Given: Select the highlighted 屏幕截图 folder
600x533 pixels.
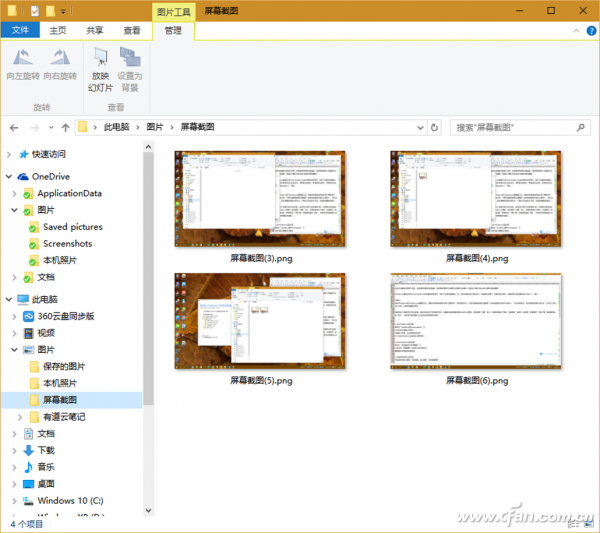Looking at the screenshot, I should 72,400.
